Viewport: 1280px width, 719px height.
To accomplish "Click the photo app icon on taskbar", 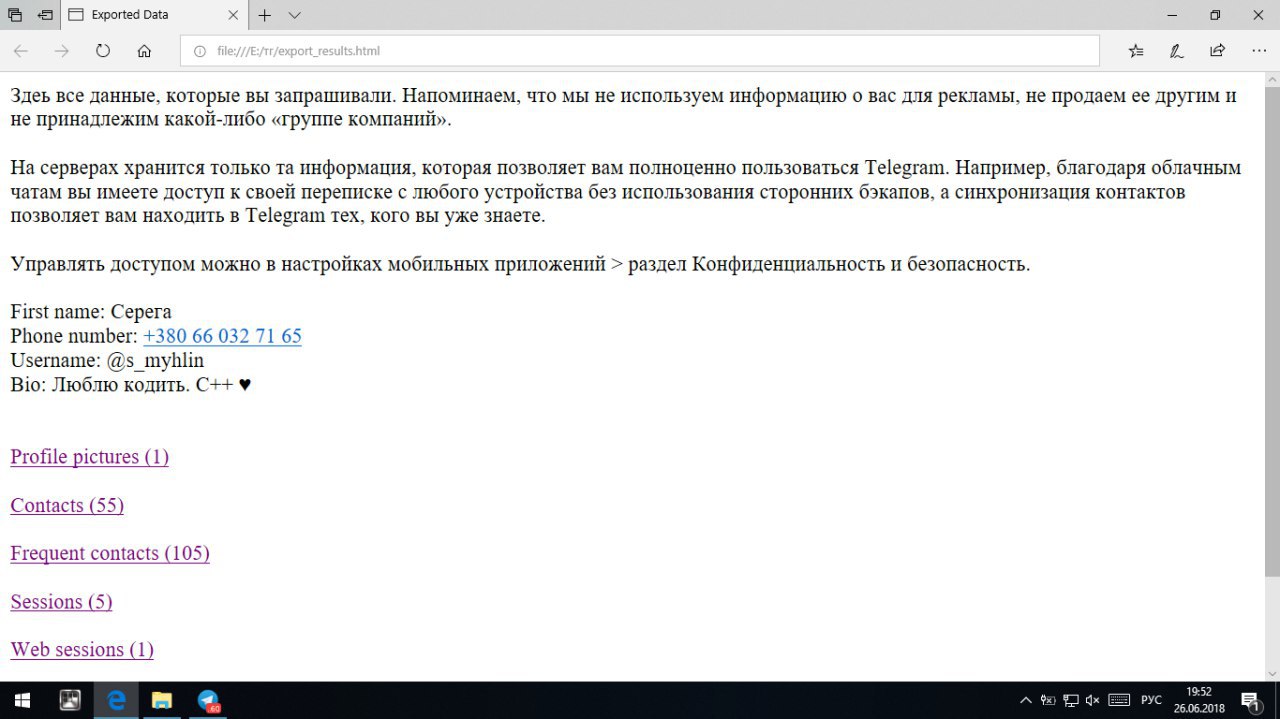I will coord(70,700).
